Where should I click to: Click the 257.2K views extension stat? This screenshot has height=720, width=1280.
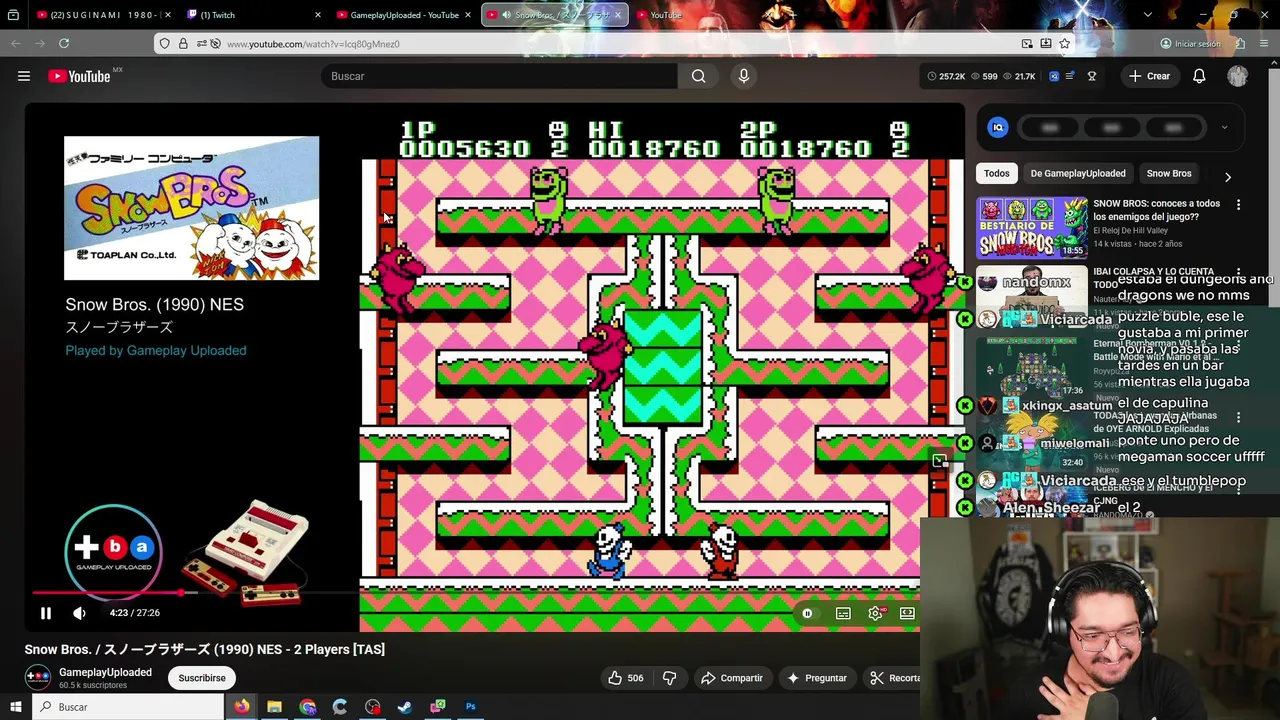pyautogui.click(x=946, y=76)
